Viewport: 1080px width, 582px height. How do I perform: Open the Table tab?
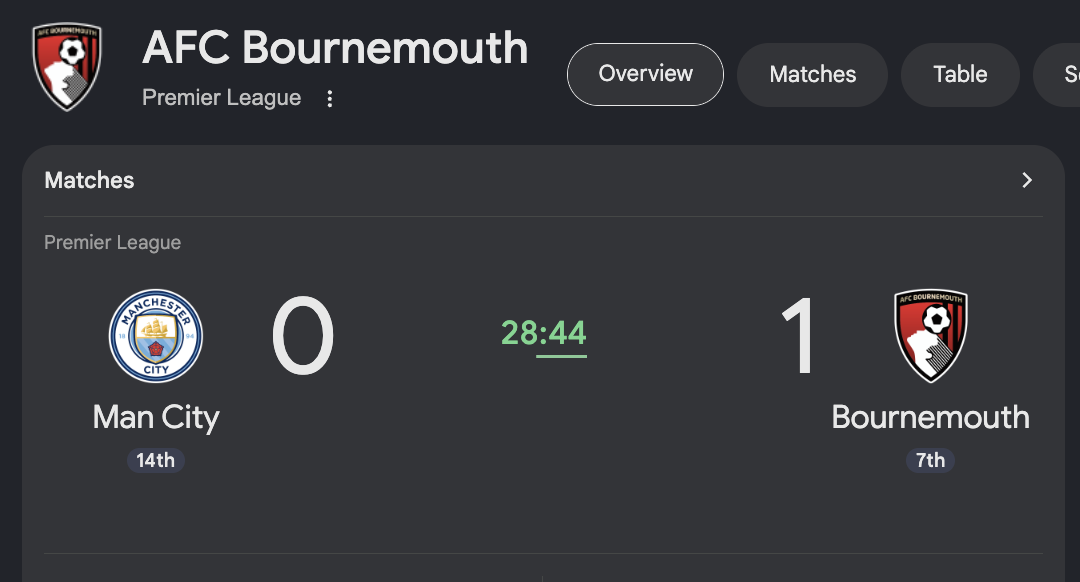pyautogui.click(x=960, y=74)
